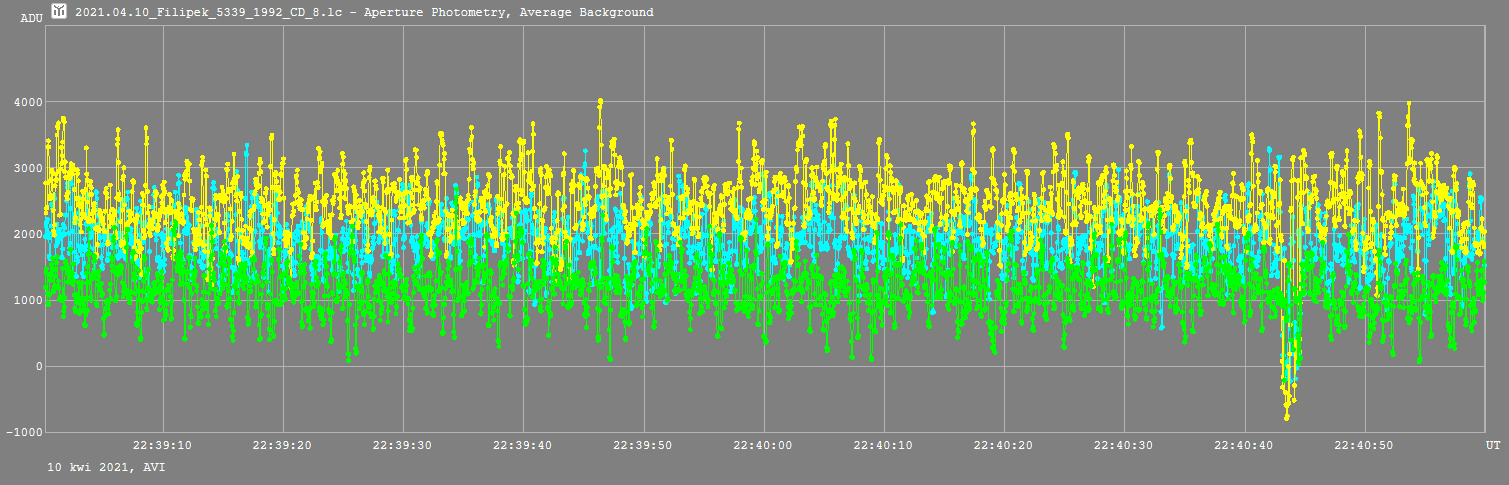This screenshot has width=1509, height=485.
Task: Click the 22:40:40 time label
Action: [x=1244, y=445]
